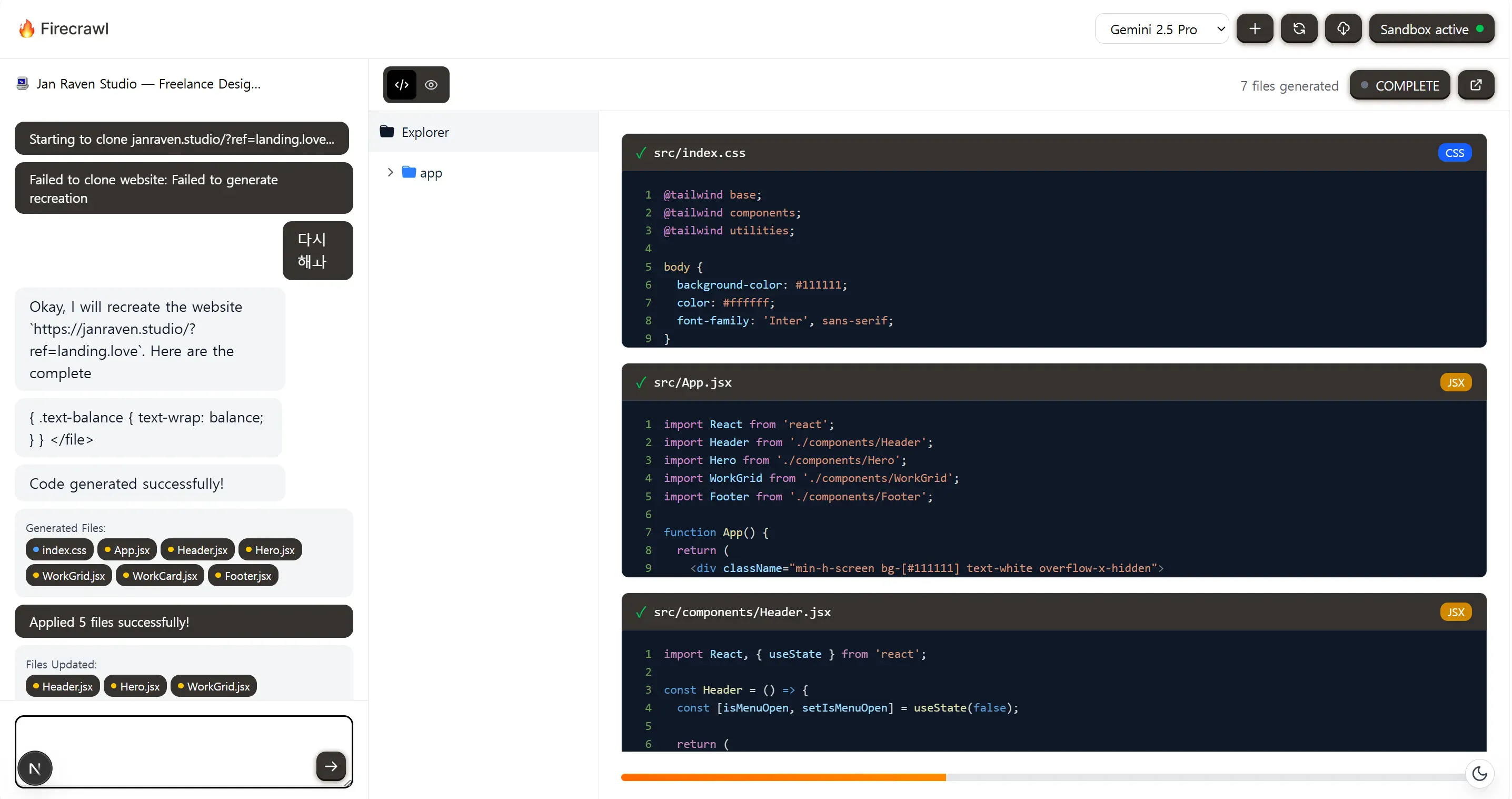The image size is (1512, 799).
Task: Click the 'Failed to clone website' message
Action: tap(184, 189)
